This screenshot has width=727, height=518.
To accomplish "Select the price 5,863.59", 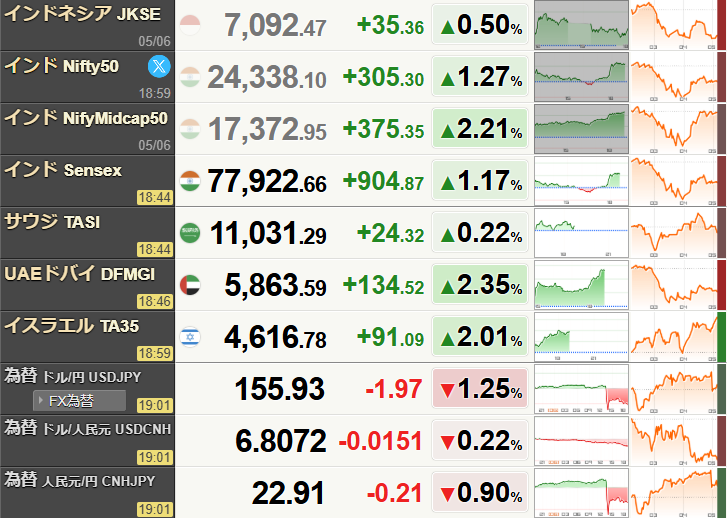I will 275,285.
